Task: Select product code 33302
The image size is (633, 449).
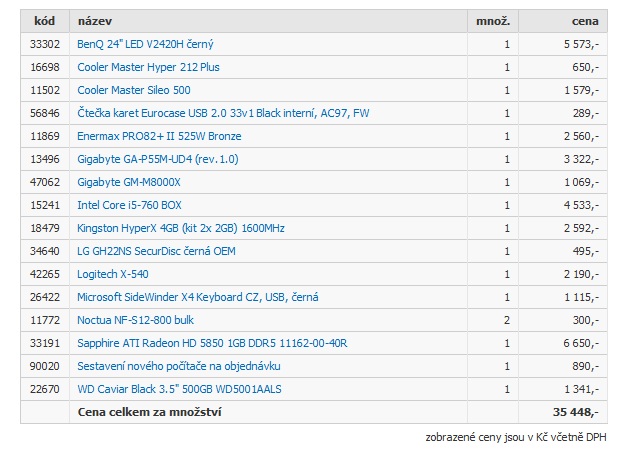Action: pyautogui.click(x=45, y=44)
